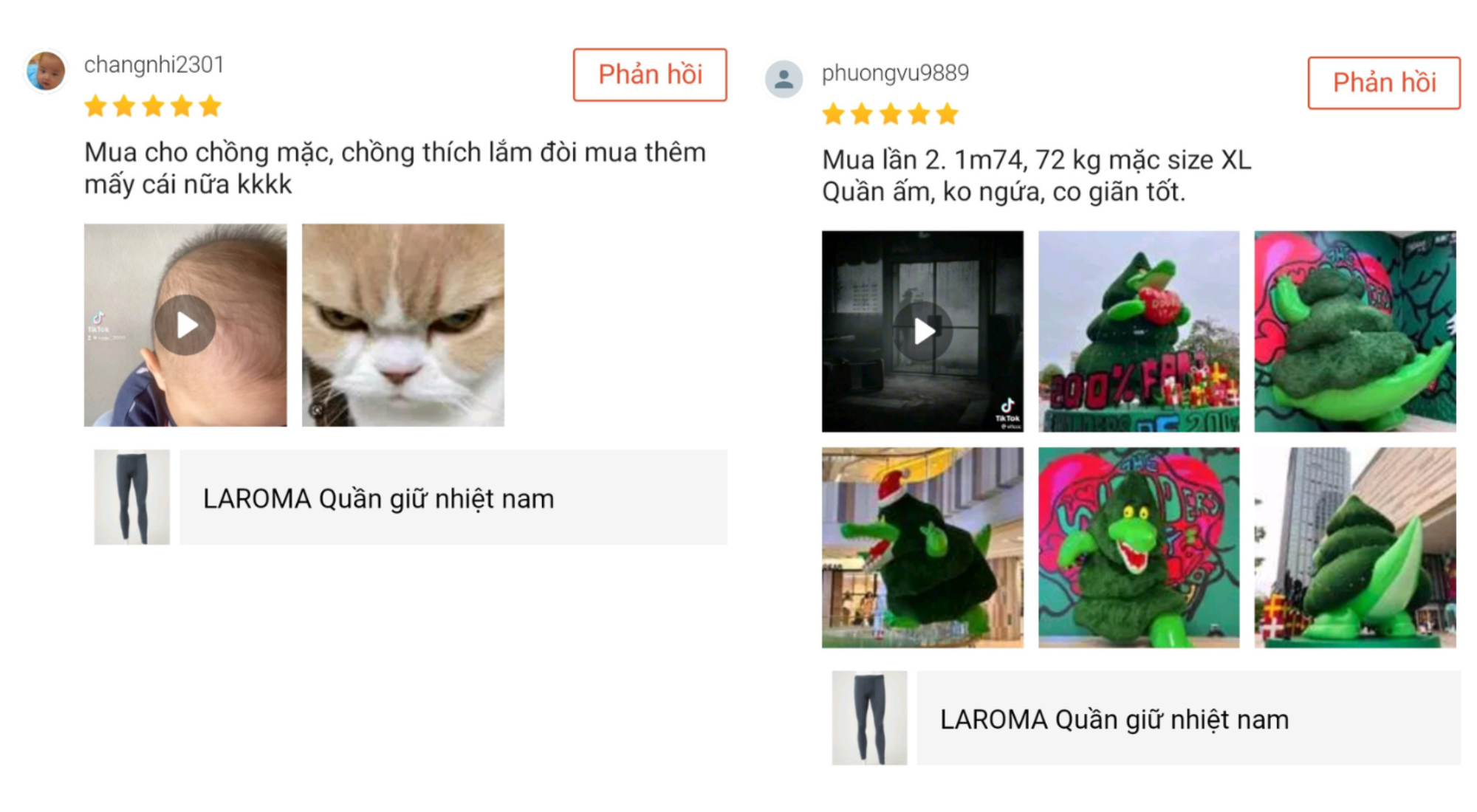Open phuongvu9889's default gray avatar
Screen dimensions: 1477x812
pos(784,79)
